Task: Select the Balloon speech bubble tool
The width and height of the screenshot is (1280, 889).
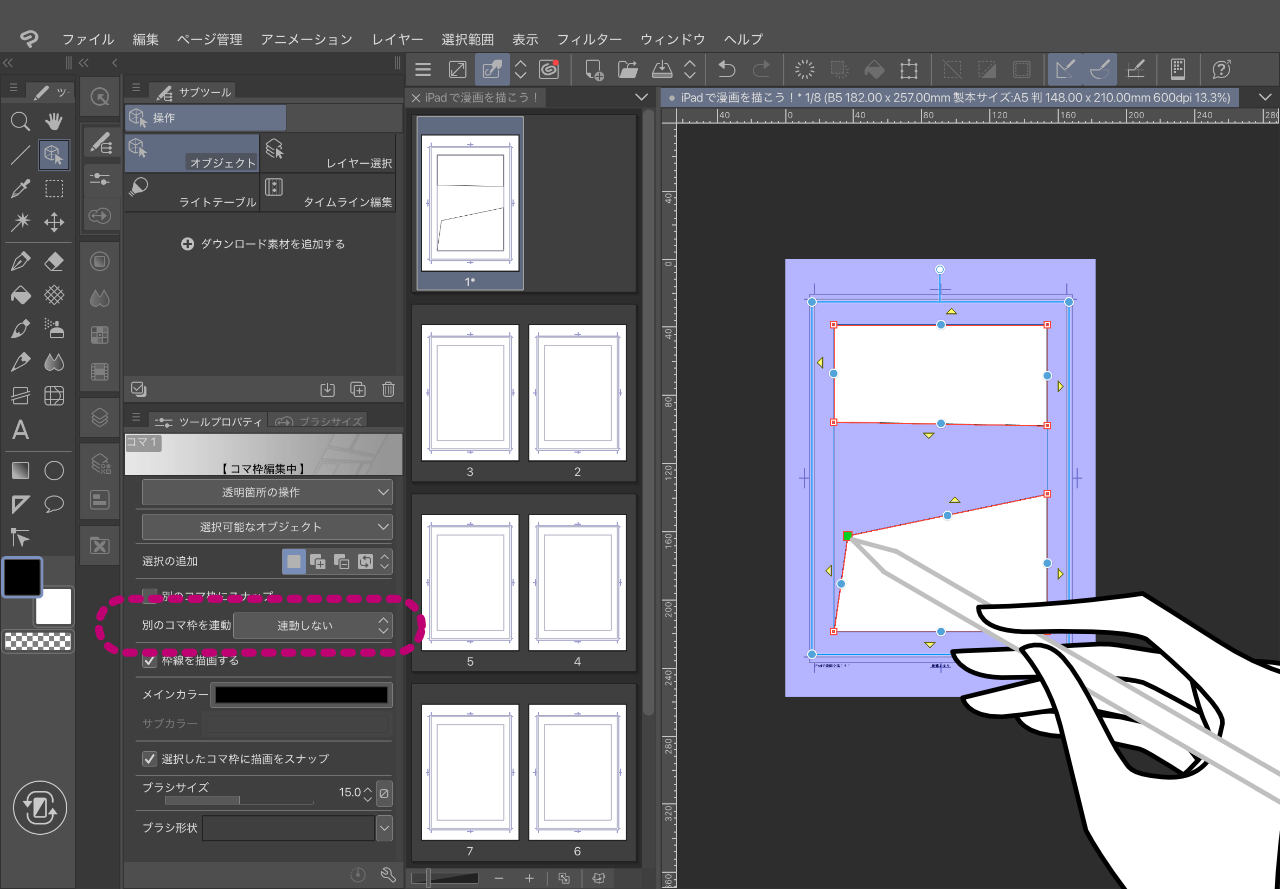Action: [54, 503]
